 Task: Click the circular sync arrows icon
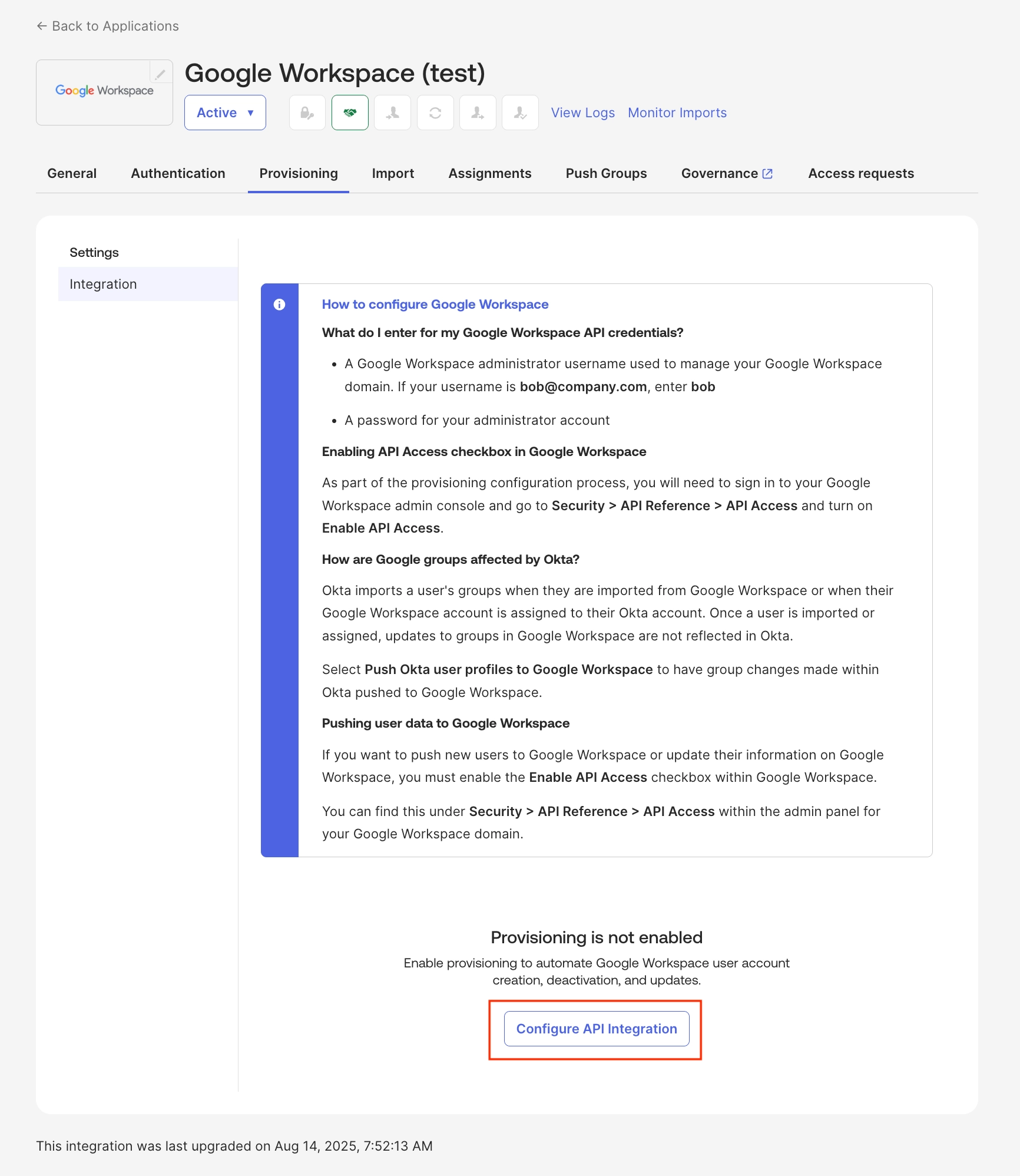[x=435, y=113]
